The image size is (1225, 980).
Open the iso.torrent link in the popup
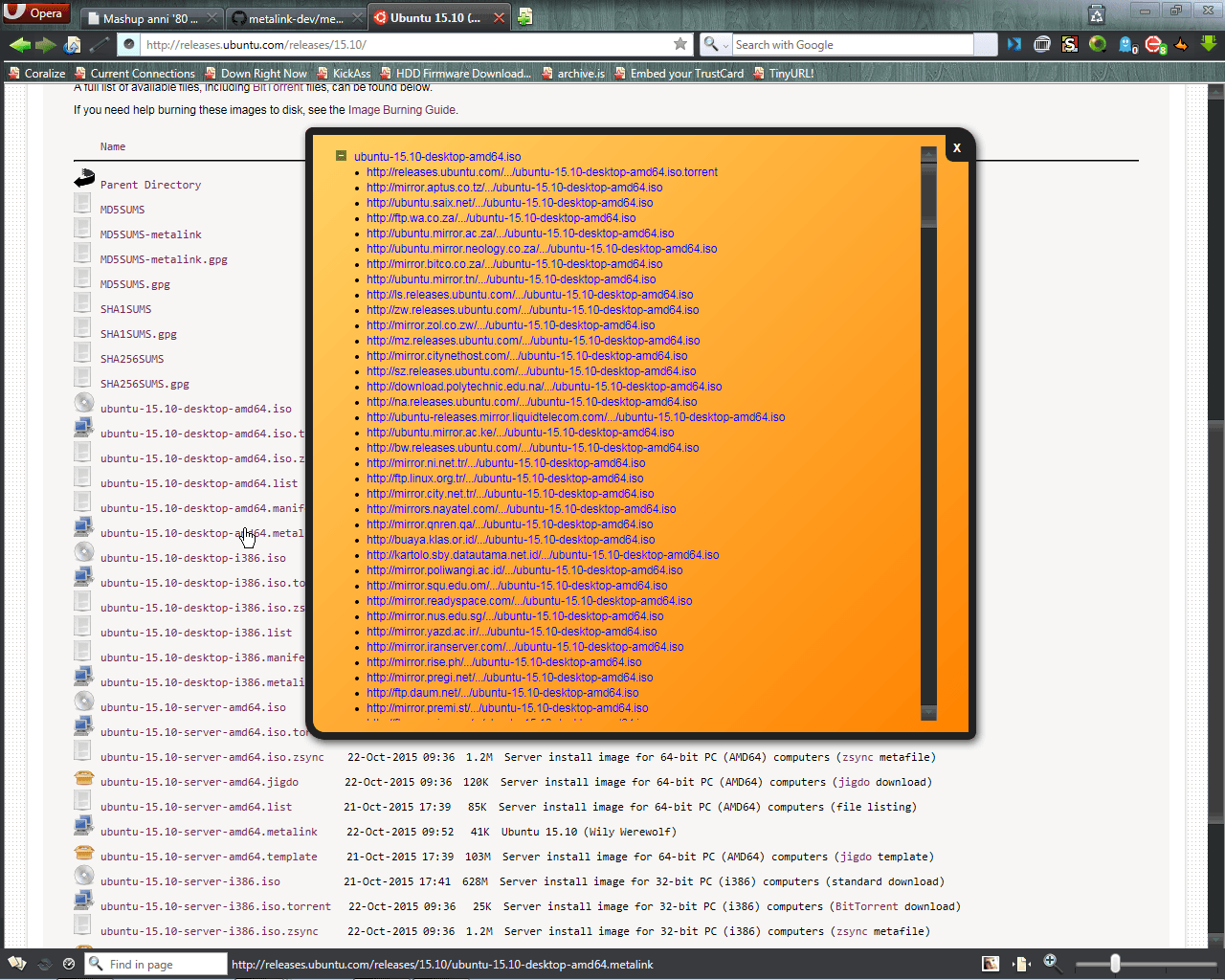(x=542, y=172)
